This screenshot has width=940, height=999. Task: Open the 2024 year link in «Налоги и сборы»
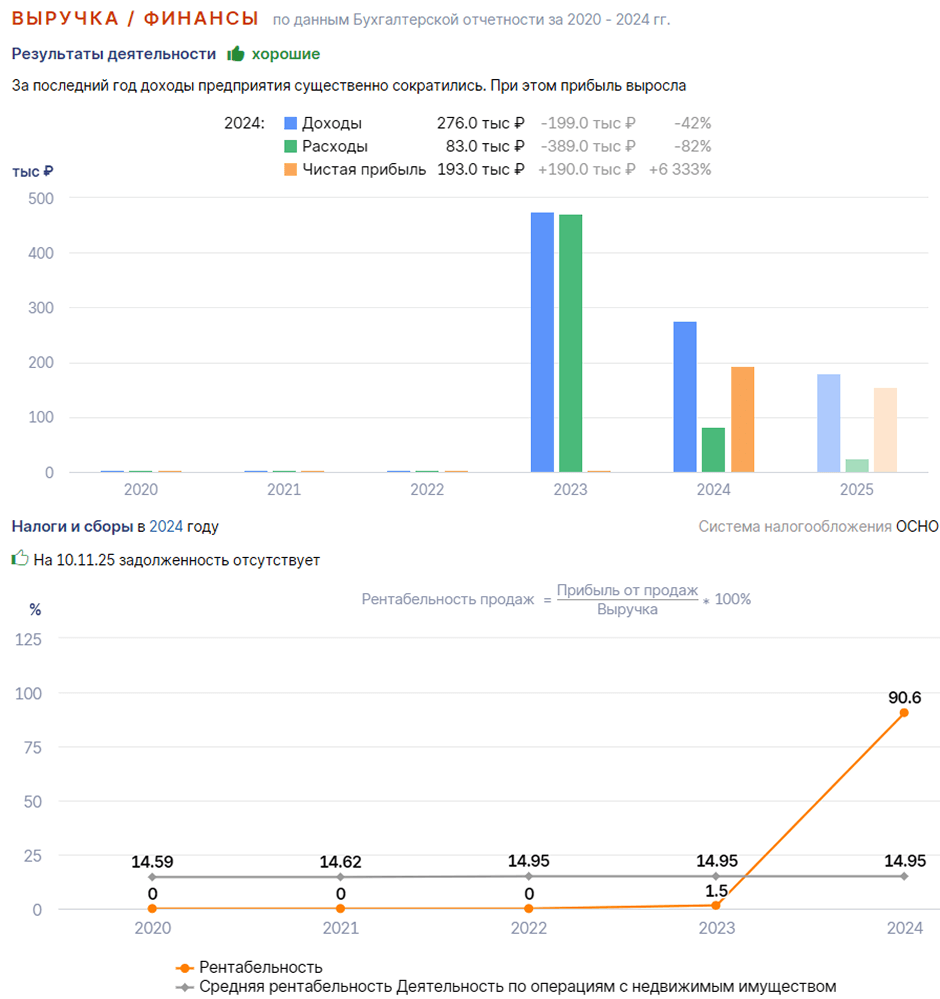point(166,526)
